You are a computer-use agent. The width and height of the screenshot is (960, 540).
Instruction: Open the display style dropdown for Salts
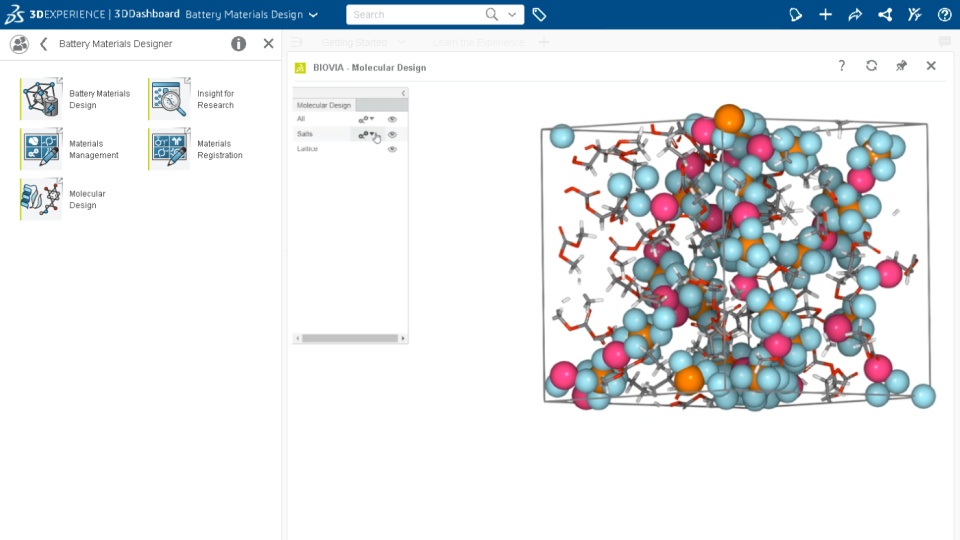pyautogui.click(x=366, y=134)
